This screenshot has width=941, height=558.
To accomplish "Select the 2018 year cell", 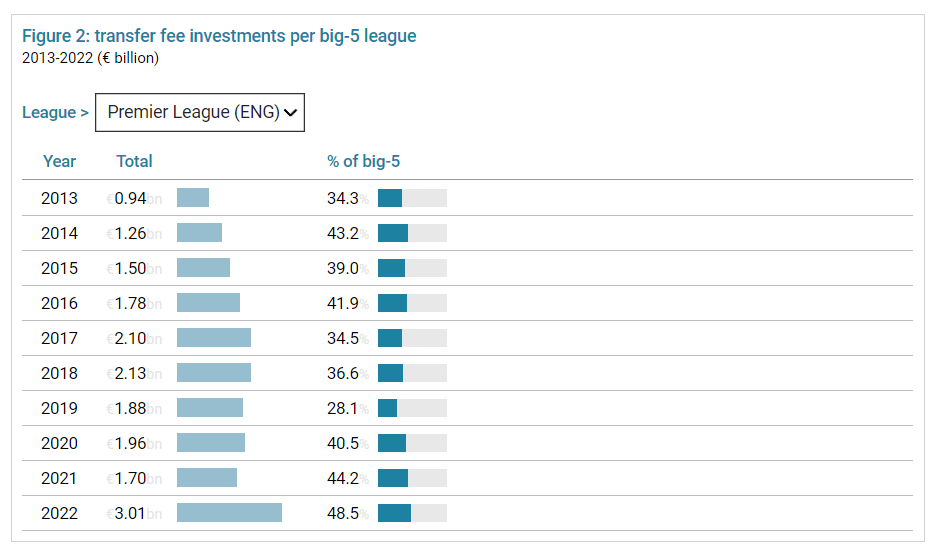I will (59, 373).
